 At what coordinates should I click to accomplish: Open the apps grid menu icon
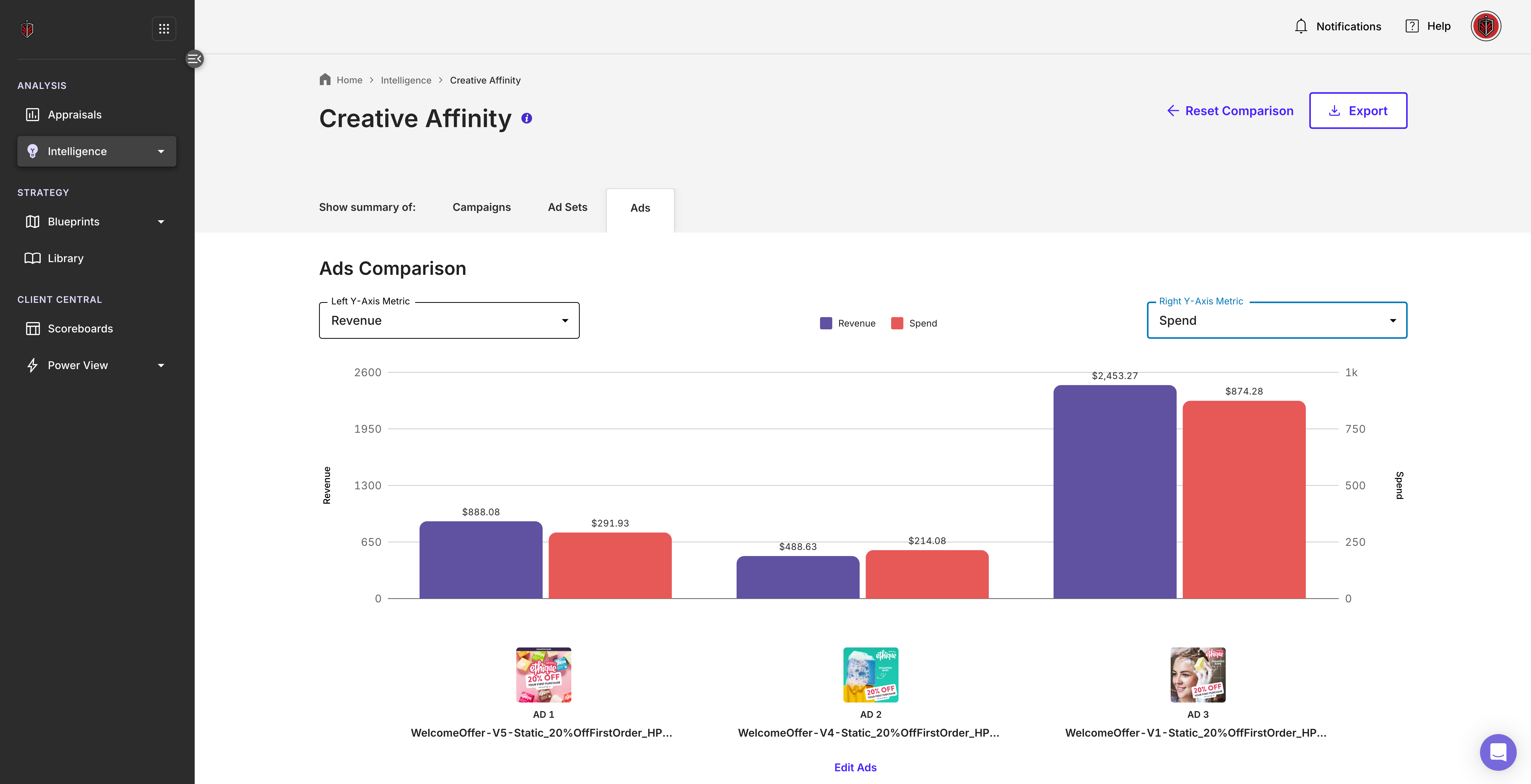pyautogui.click(x=164, y=29)
